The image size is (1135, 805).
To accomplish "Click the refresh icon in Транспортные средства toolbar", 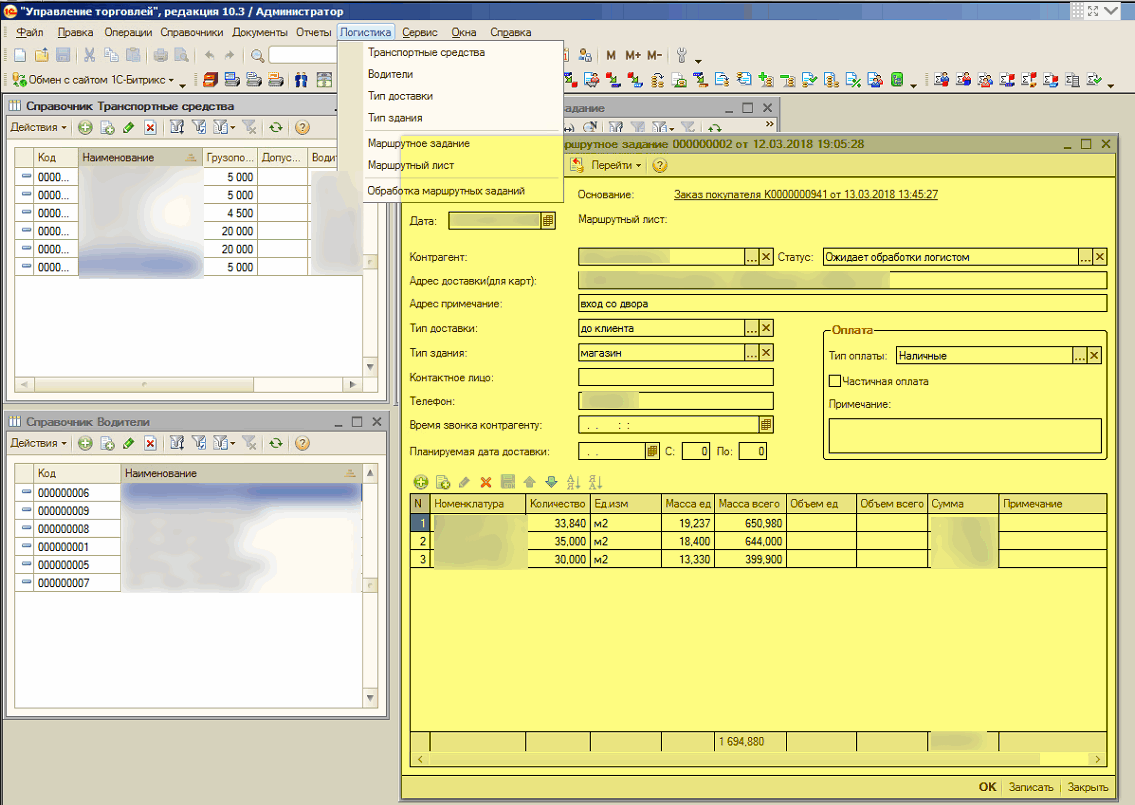I will pos(275,127).
